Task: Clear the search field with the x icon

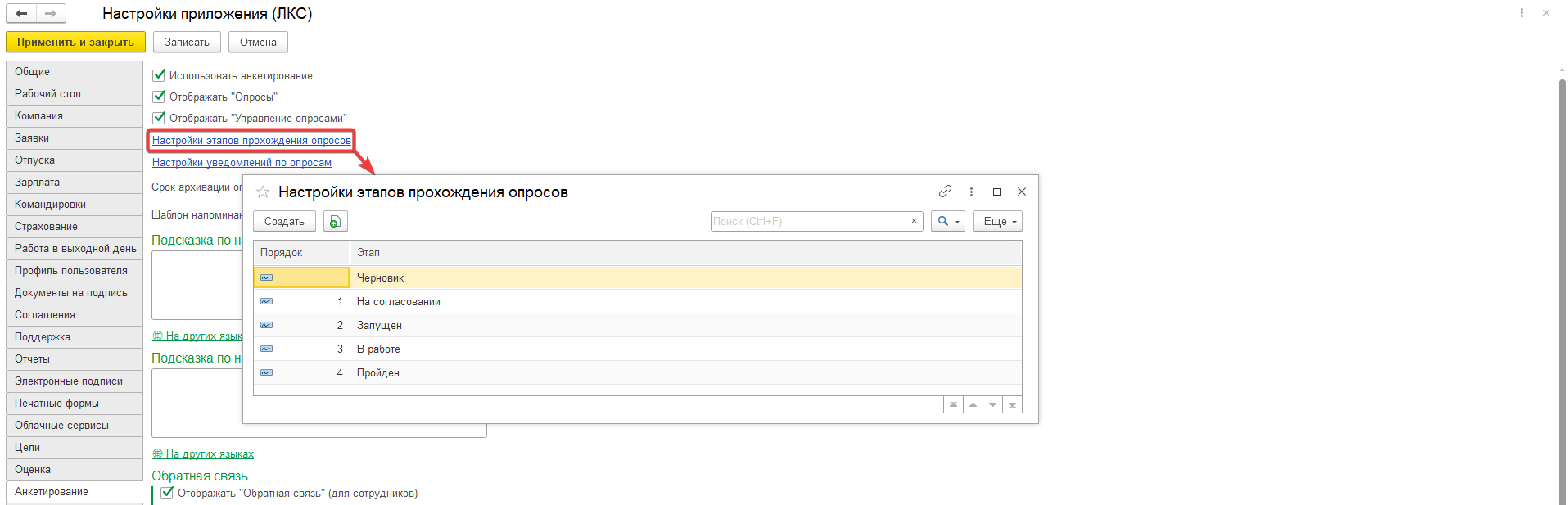Action: point(915,222)
